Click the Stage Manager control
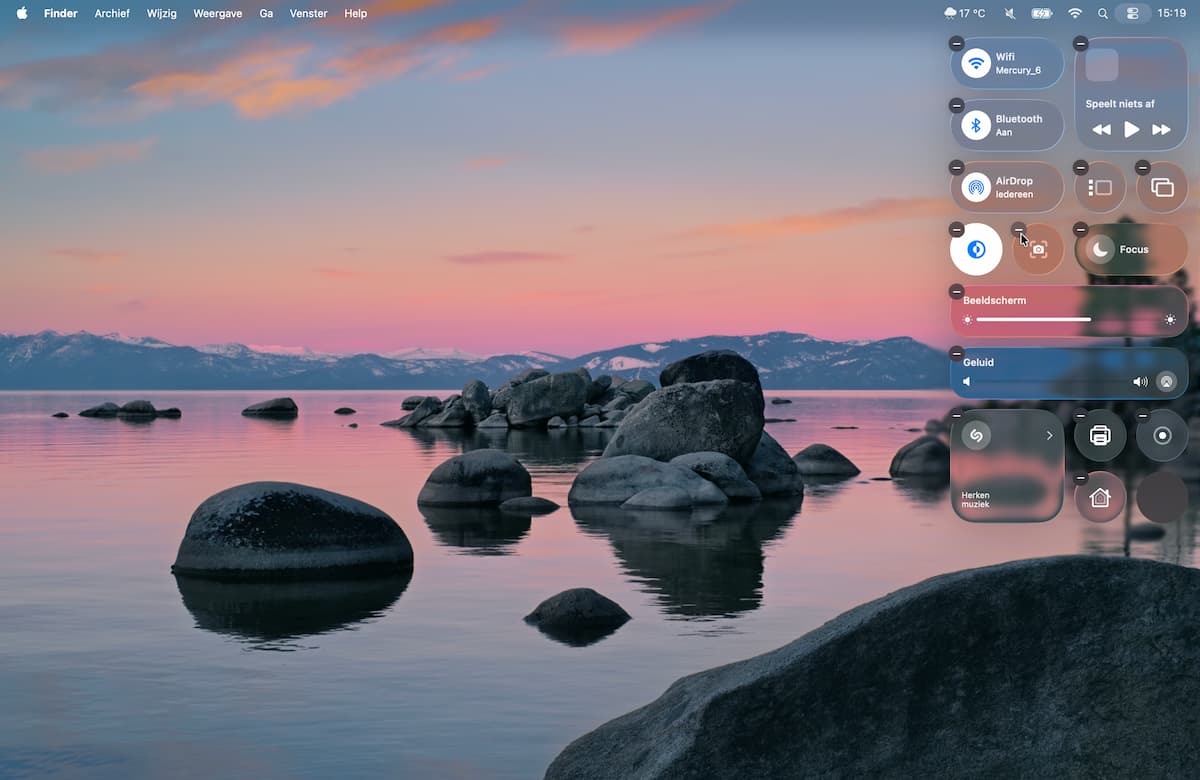 [1100, 188]
